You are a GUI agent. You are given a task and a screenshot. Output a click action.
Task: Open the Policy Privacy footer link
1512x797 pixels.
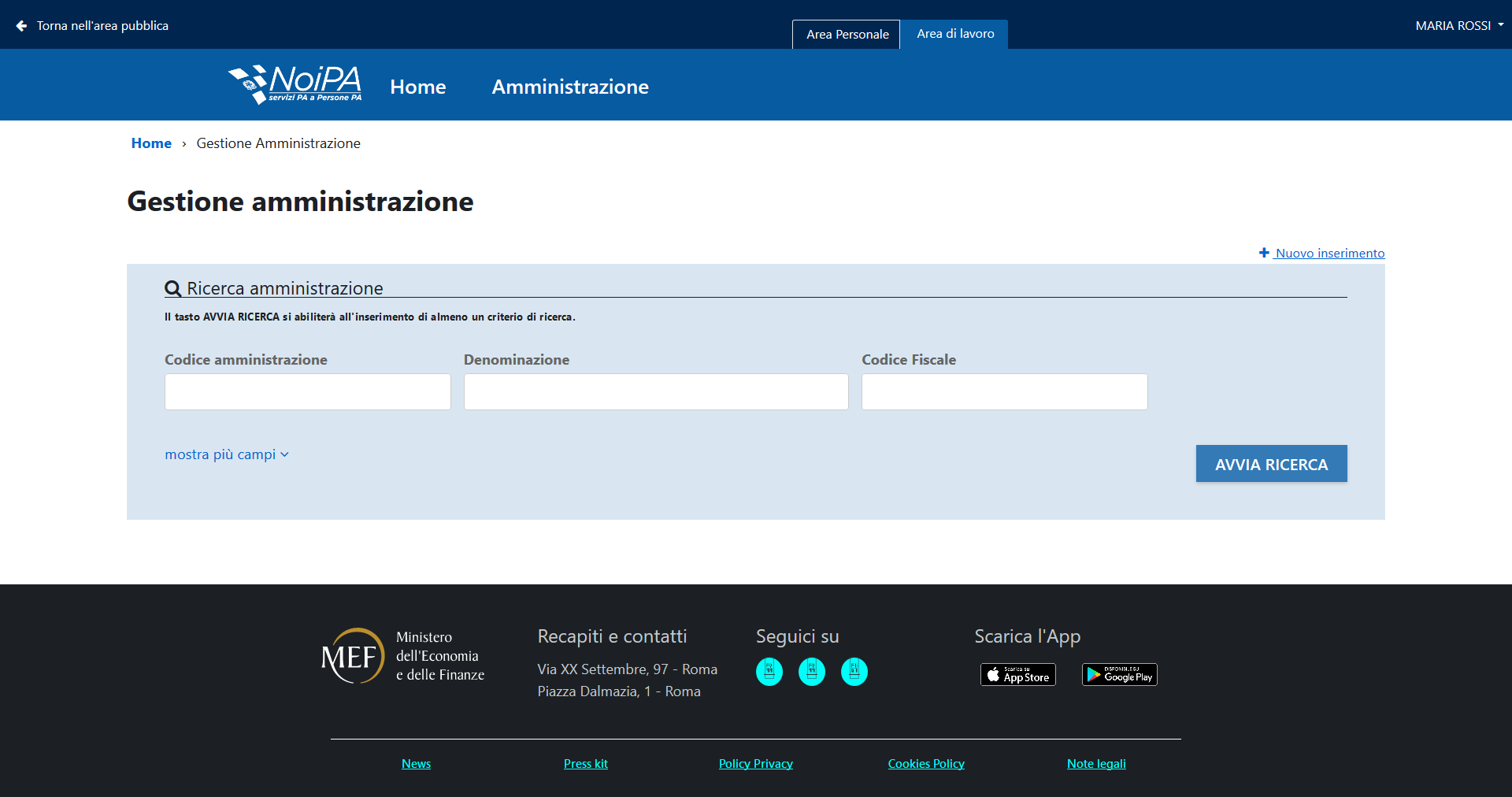point(756,764)
